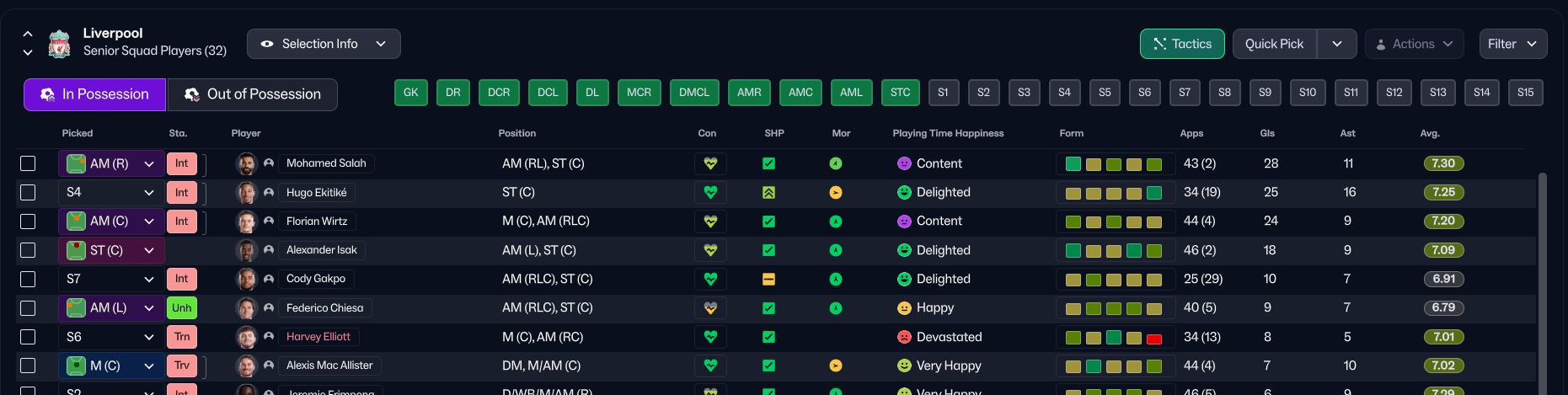
Task: Click Federico Chiesa's Unh status badge
Action: tap(181, 308)
